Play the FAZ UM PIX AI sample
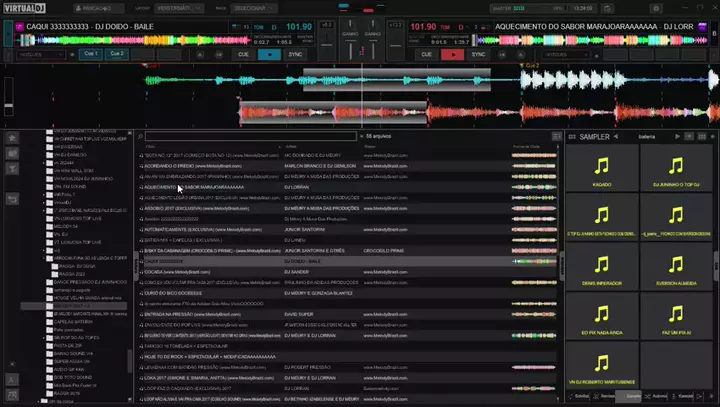Viewport: 720px width, 407px height. 676,316
